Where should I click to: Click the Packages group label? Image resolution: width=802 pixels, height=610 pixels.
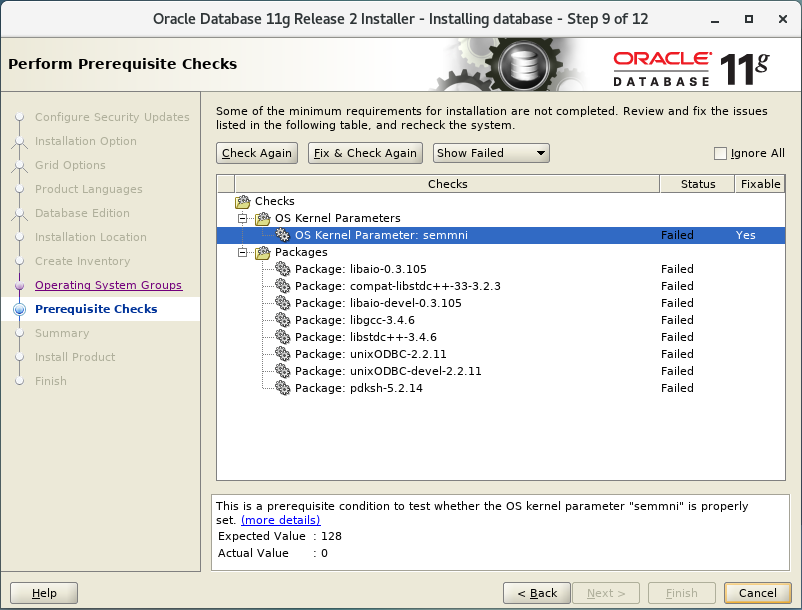coord(301,252)
